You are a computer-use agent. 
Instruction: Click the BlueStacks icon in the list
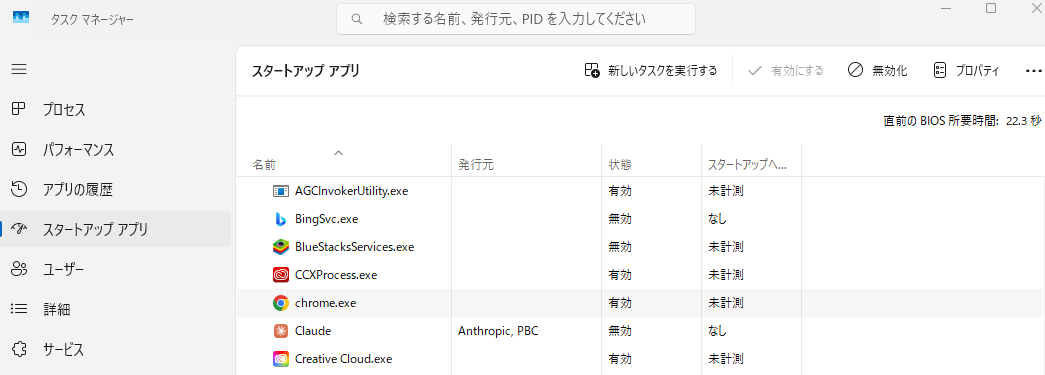(281, 246)
